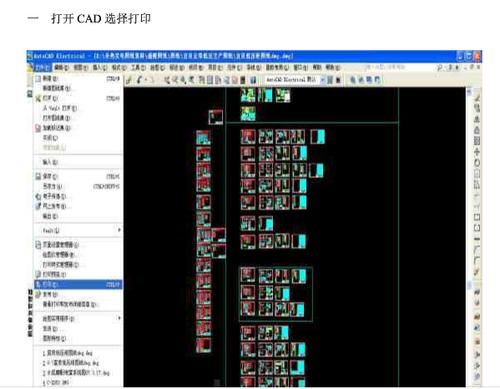Select the Mirror tool in right toolbar
Screen dimensions: 500x389
(477, 119)
